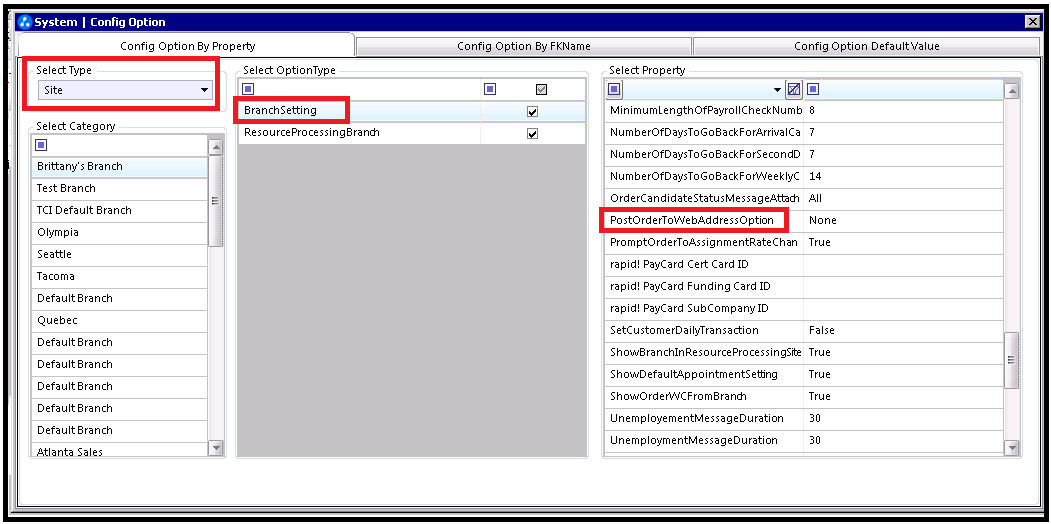
Task: Click clear-filter funnel icon in Select Property header
Action: [x=794, y=89]
